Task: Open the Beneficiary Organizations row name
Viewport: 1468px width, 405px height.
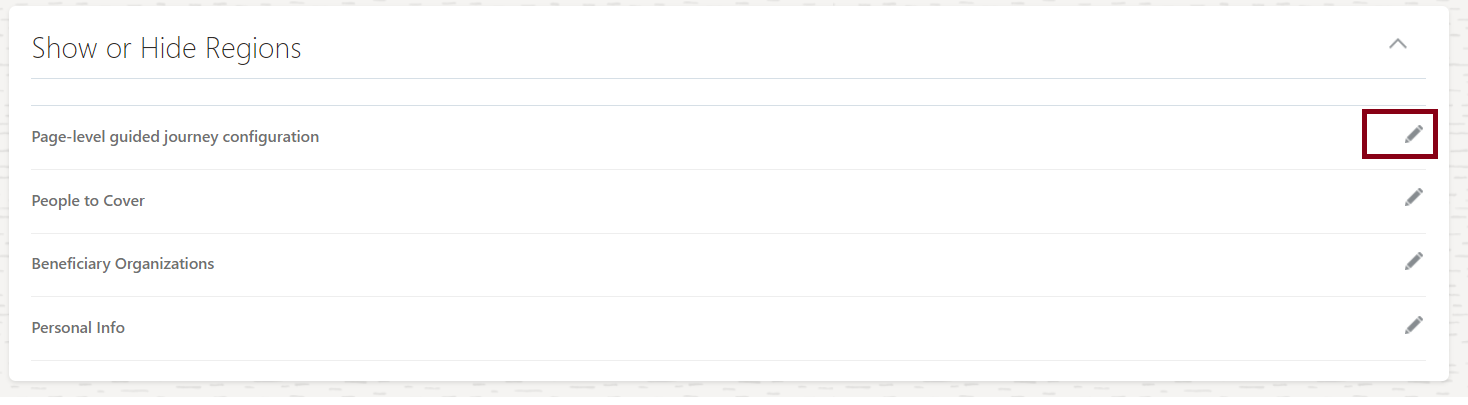Action: click(123, 264)
